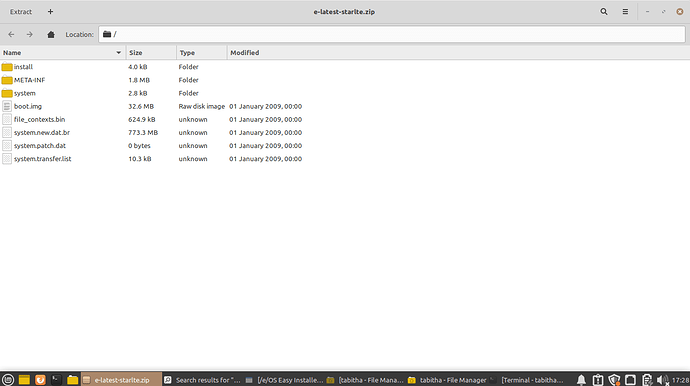
Task: Sort by Type column header
Action: point(202,53)
